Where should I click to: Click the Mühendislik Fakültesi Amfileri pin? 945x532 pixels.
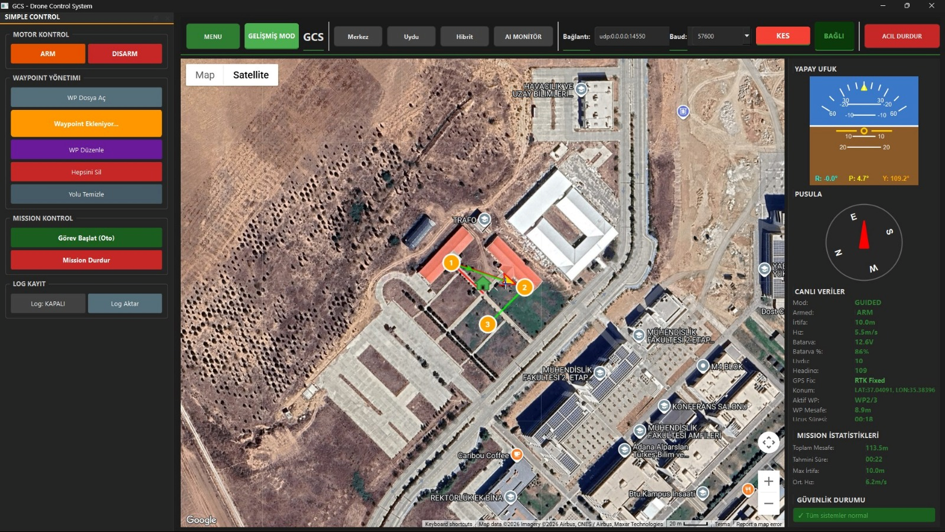tap(639, 430)
